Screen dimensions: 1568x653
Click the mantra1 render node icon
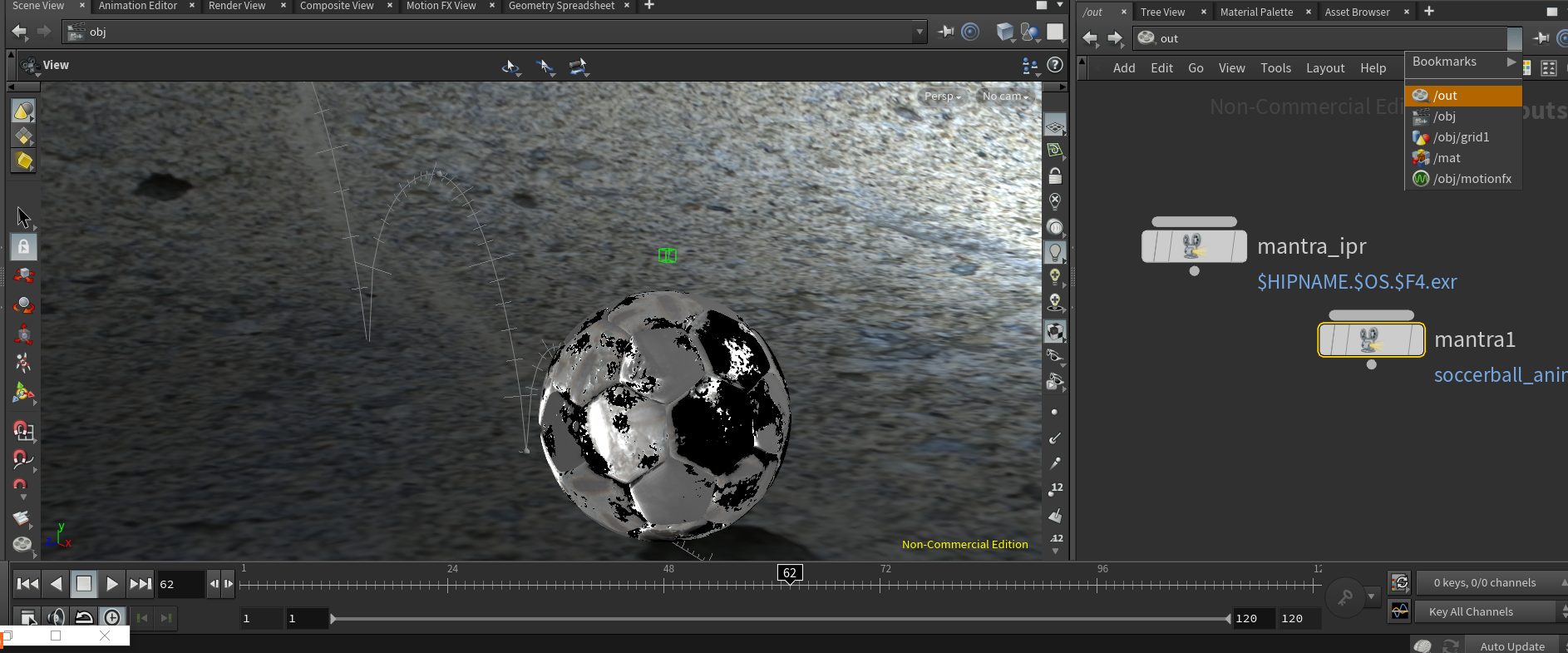(x=1371, y=339)
